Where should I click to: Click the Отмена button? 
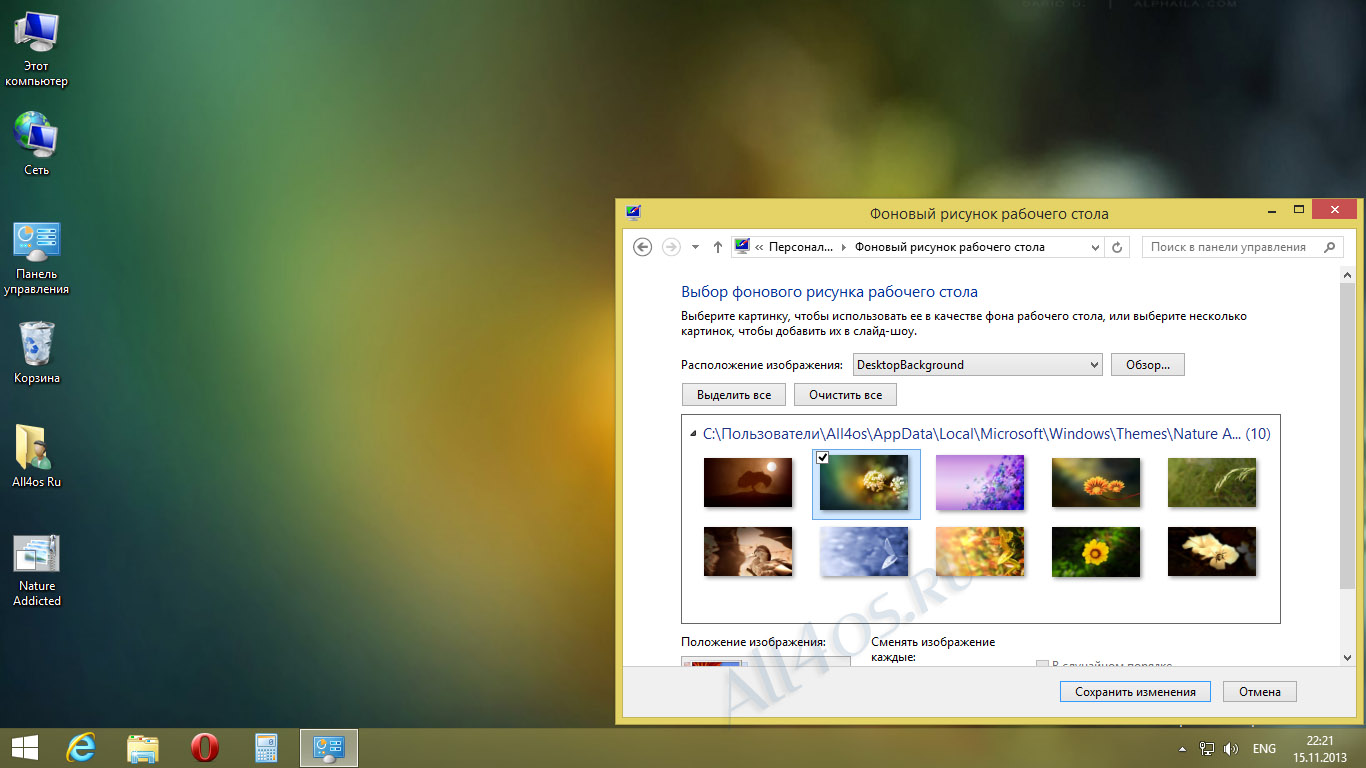click(1259, 691)
